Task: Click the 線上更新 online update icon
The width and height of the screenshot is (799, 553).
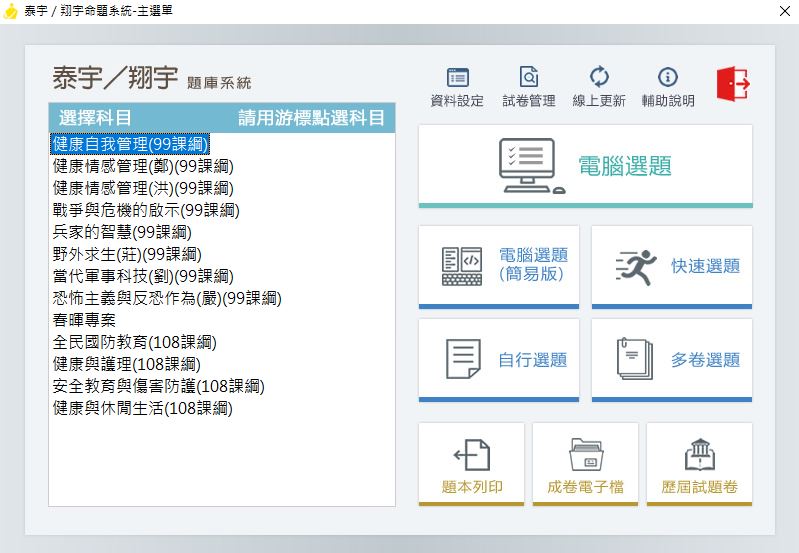Action: point(599,77)
